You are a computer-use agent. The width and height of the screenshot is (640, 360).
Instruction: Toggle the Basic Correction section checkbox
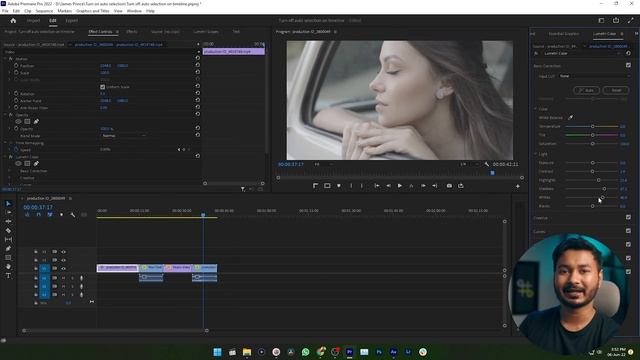[x=628, y=65]
